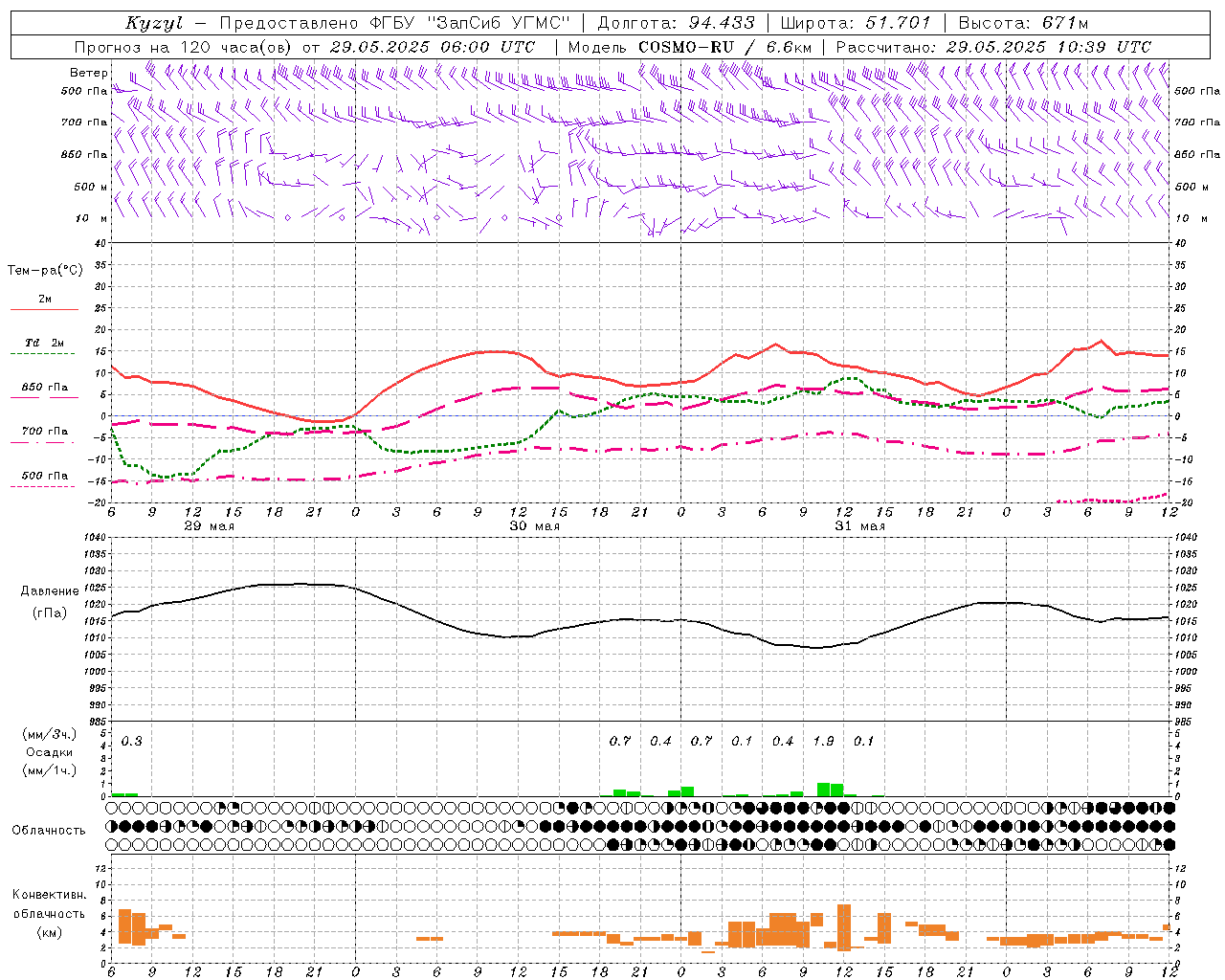Click the "(мм/1ч.)" precipitation unit label
This screenshot has height=980, width=1225.
(x=50, y=770)
